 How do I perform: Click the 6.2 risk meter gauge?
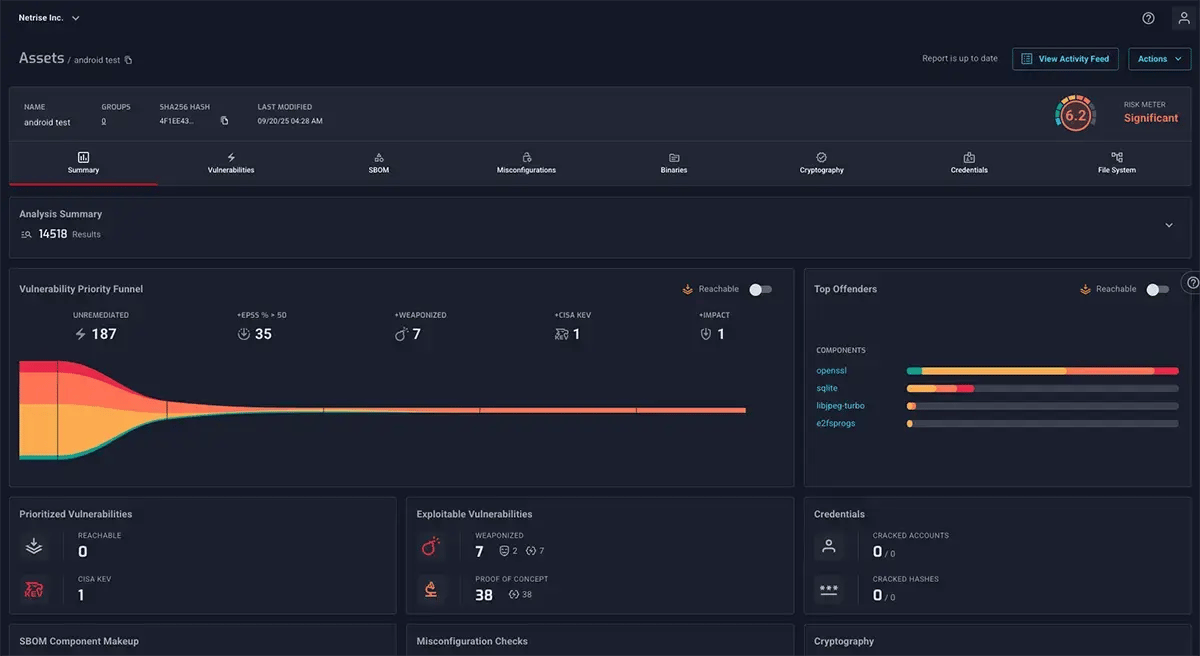coord(1075,114)
